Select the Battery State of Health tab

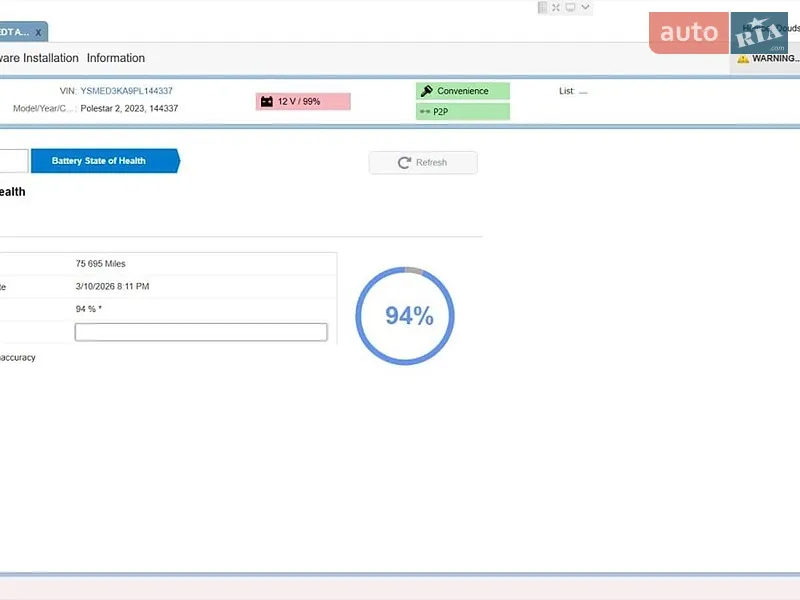(105, 161)
